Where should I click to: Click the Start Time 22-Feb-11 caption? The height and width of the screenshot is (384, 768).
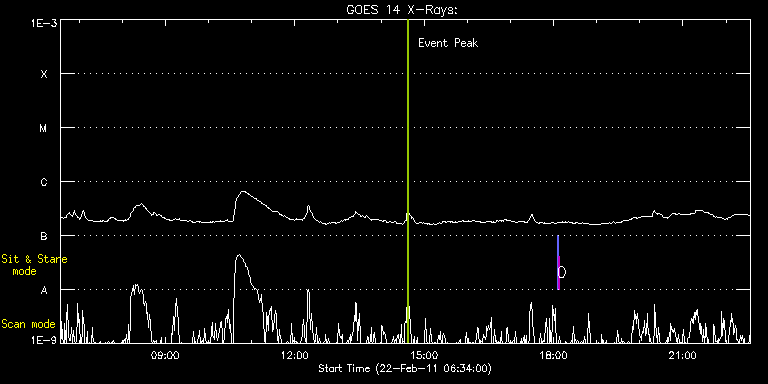tap(405, 368)
